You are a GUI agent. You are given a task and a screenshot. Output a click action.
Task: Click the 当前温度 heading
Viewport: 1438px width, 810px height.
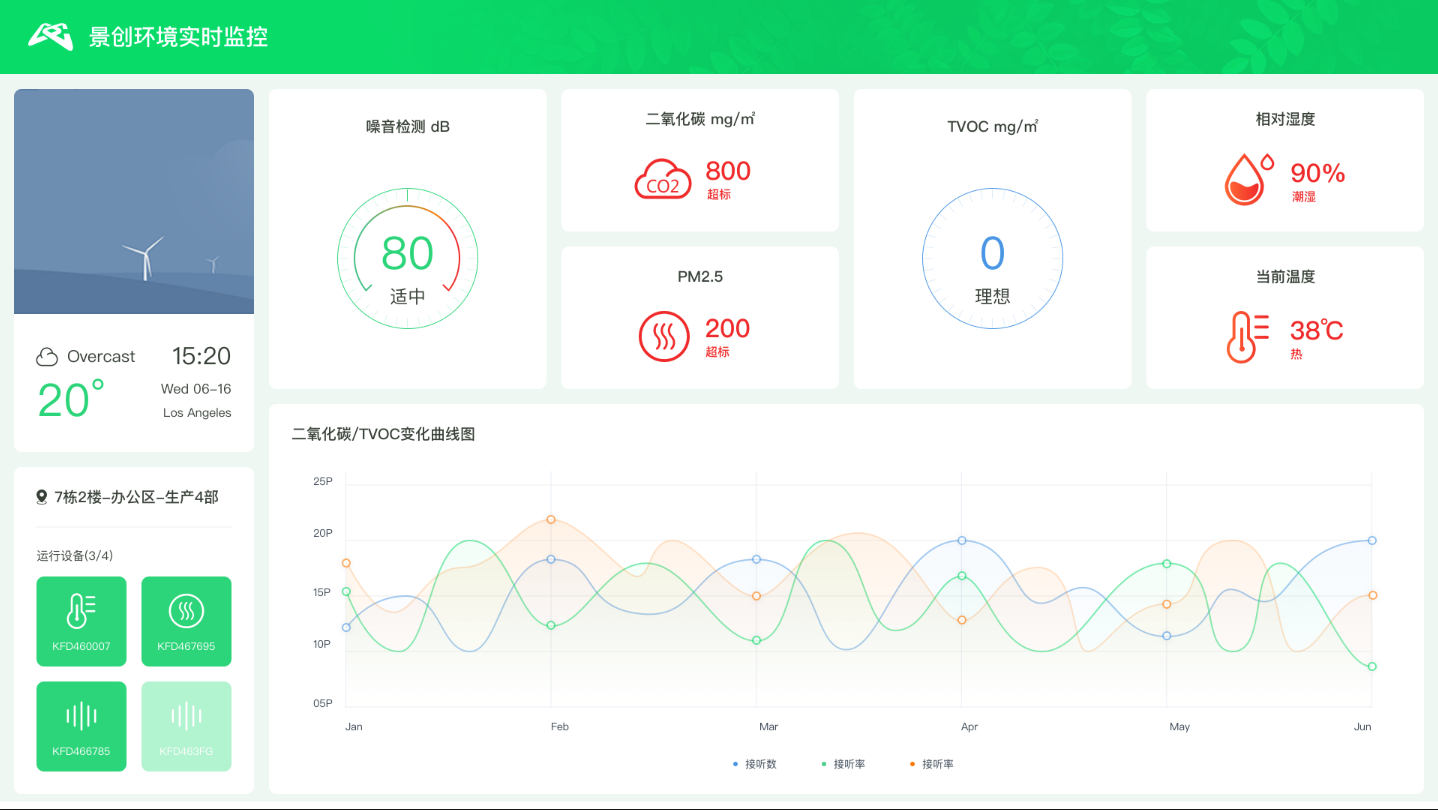point(1285,277)
